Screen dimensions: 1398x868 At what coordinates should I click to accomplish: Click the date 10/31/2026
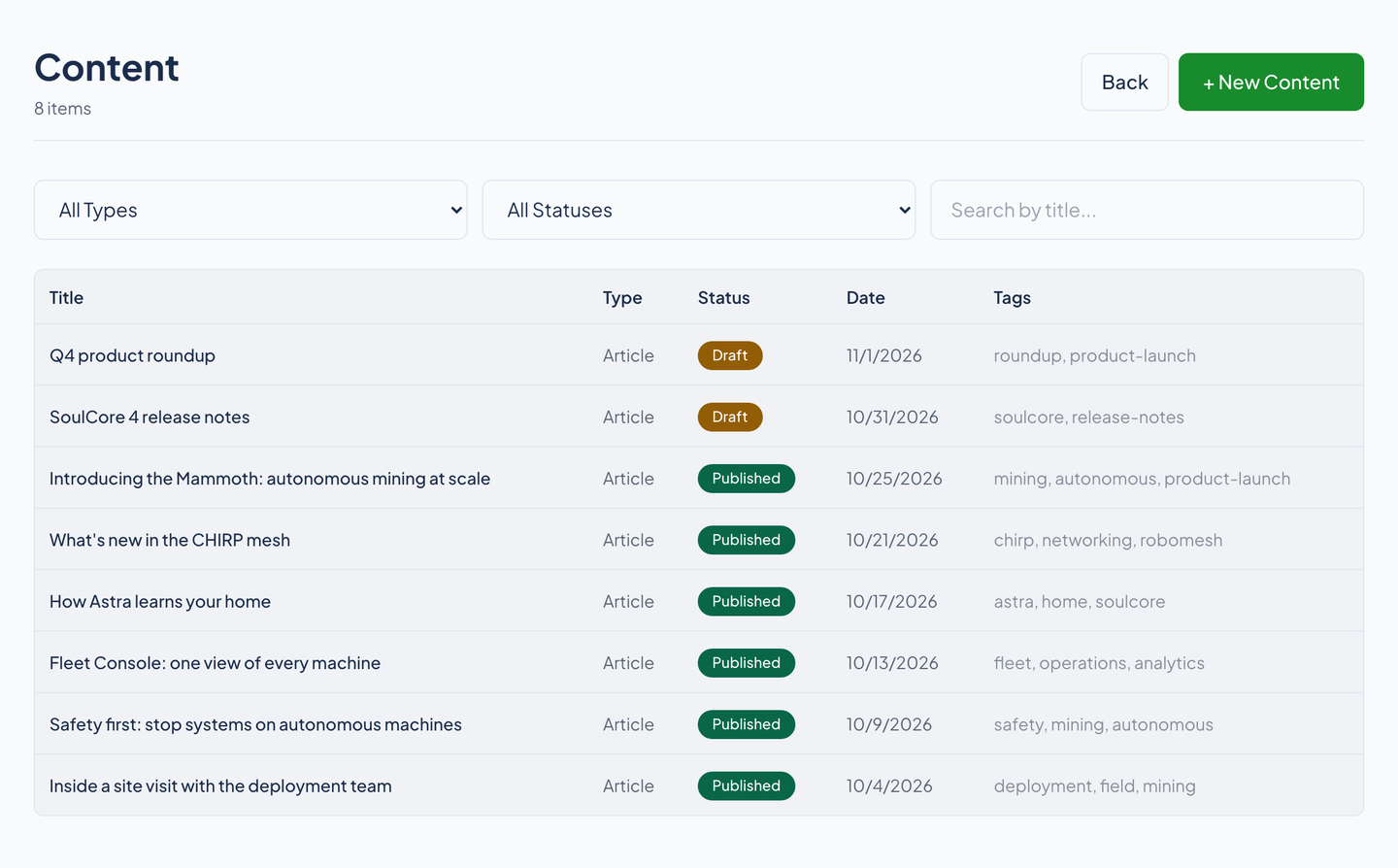(x=892, y=417)
